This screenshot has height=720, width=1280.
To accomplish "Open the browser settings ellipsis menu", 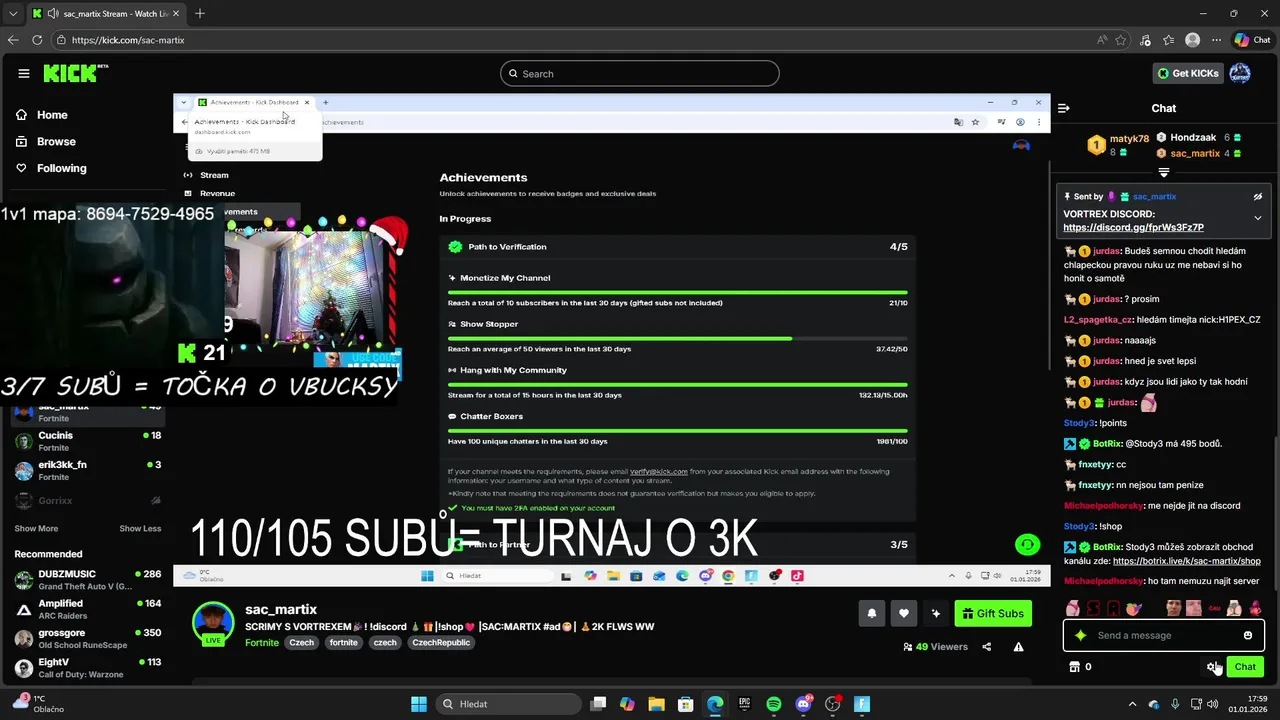I will pyautogui.click(x=1214, y=40).
